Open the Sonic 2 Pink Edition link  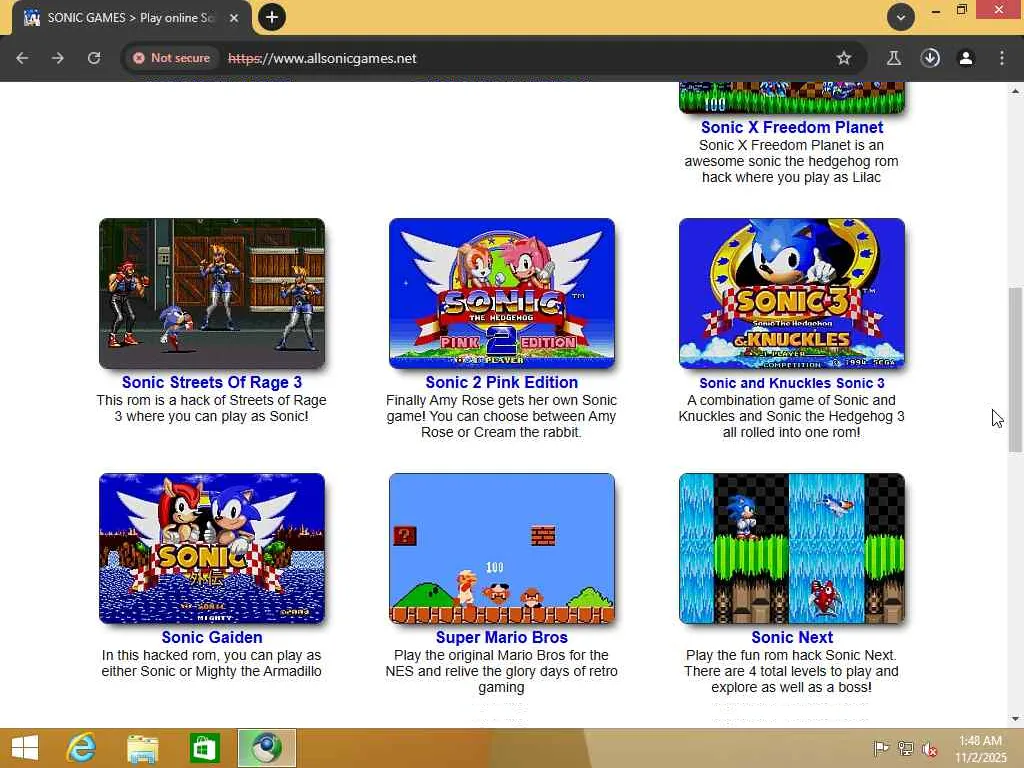tap(502, 382)
